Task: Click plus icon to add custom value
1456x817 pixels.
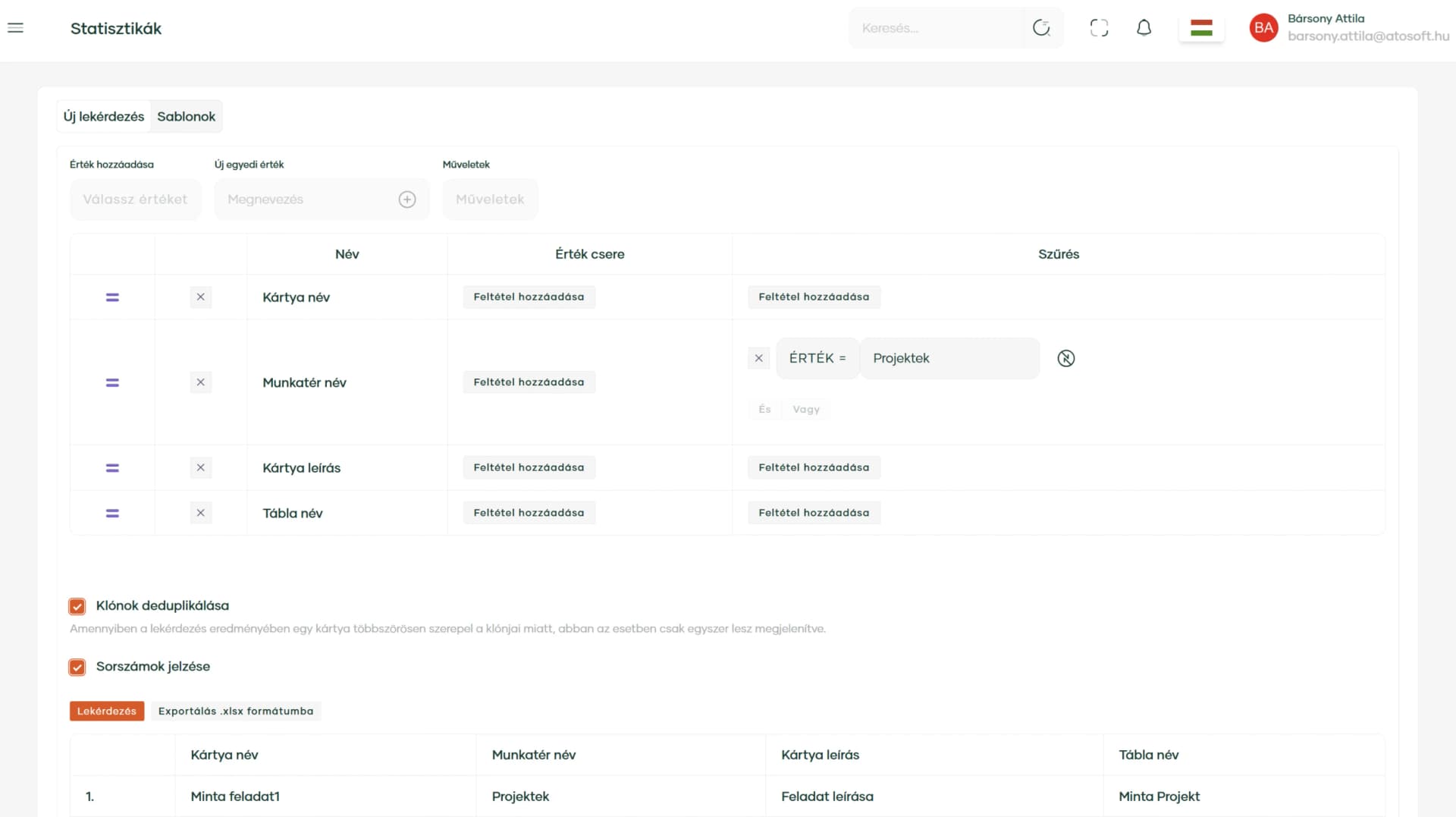Action: (x=407, y=200)
